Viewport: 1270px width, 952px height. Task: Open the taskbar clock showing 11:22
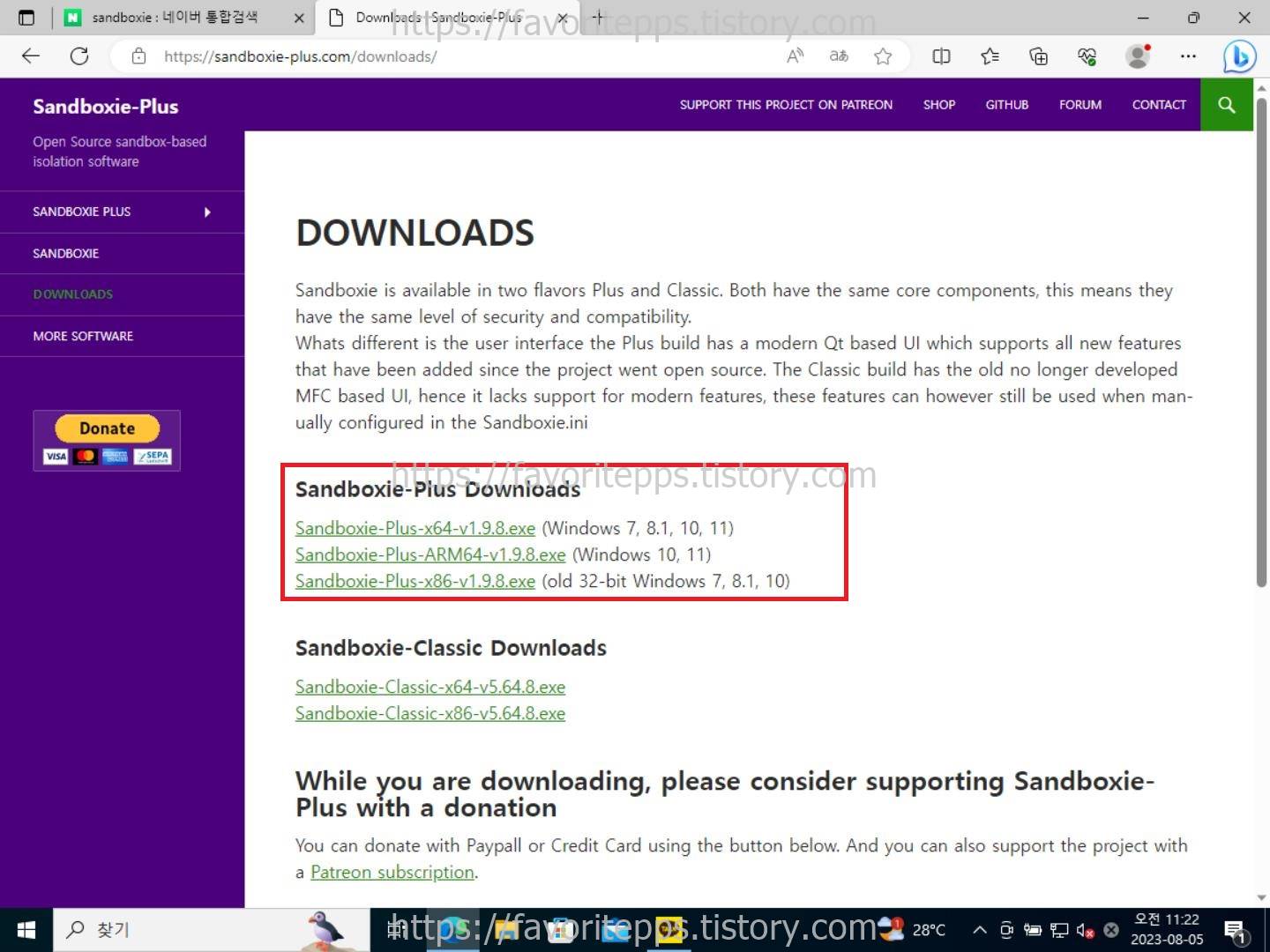[x=1167, y=930]
